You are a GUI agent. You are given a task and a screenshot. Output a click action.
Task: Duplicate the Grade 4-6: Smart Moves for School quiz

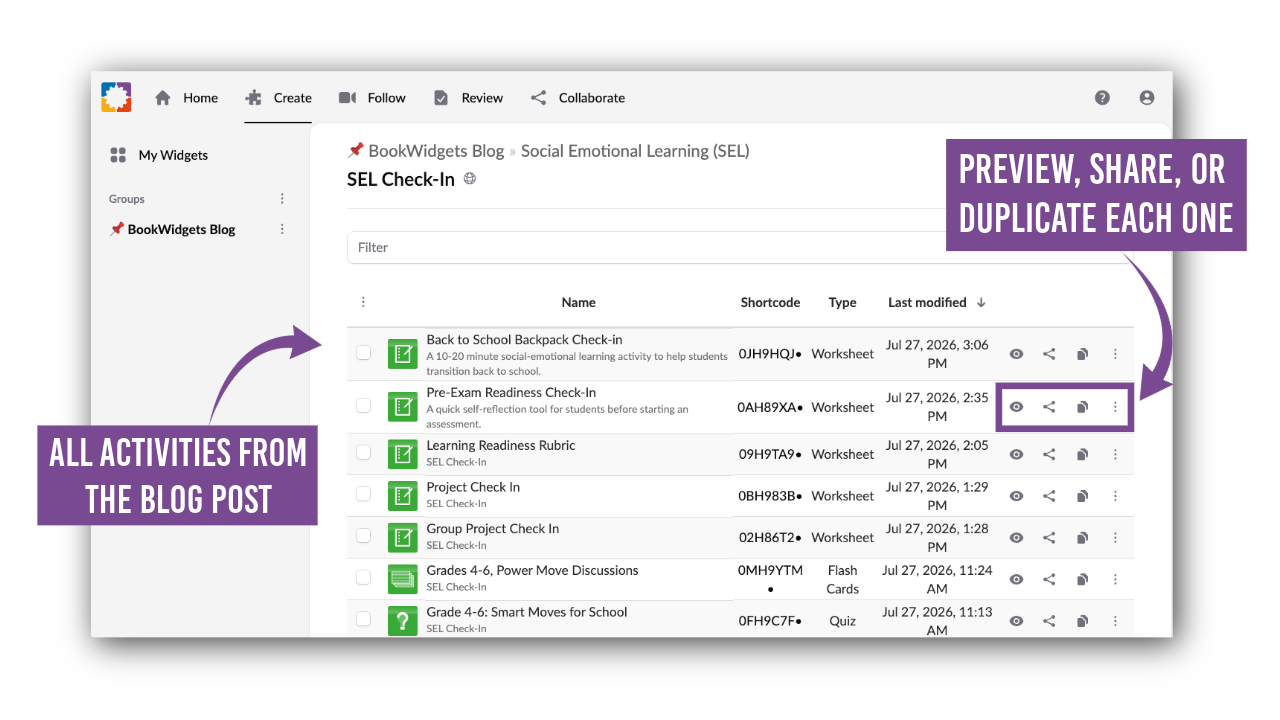click(1082, 621)
